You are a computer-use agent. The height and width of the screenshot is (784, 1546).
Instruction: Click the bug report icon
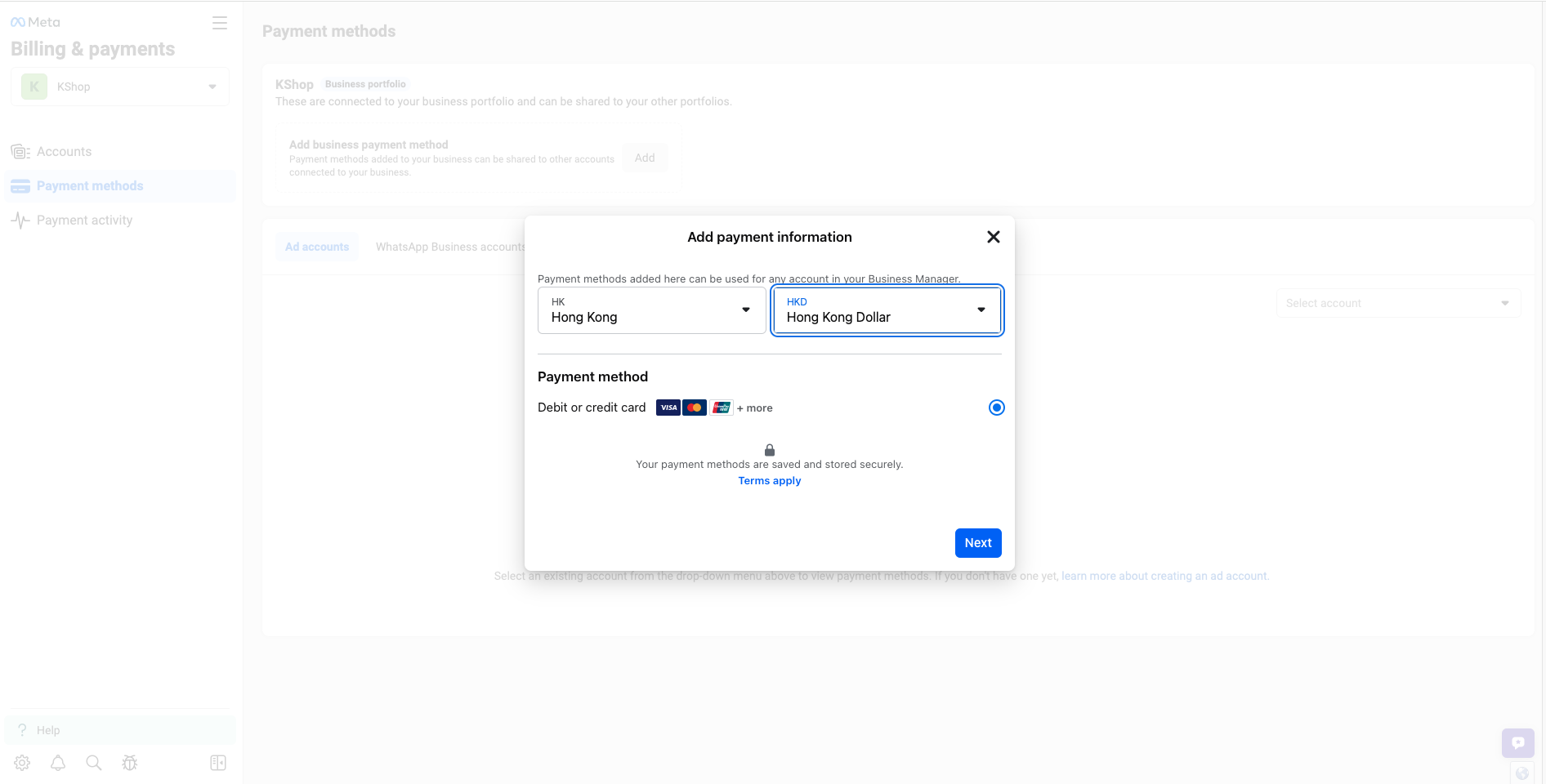[130, 763]
